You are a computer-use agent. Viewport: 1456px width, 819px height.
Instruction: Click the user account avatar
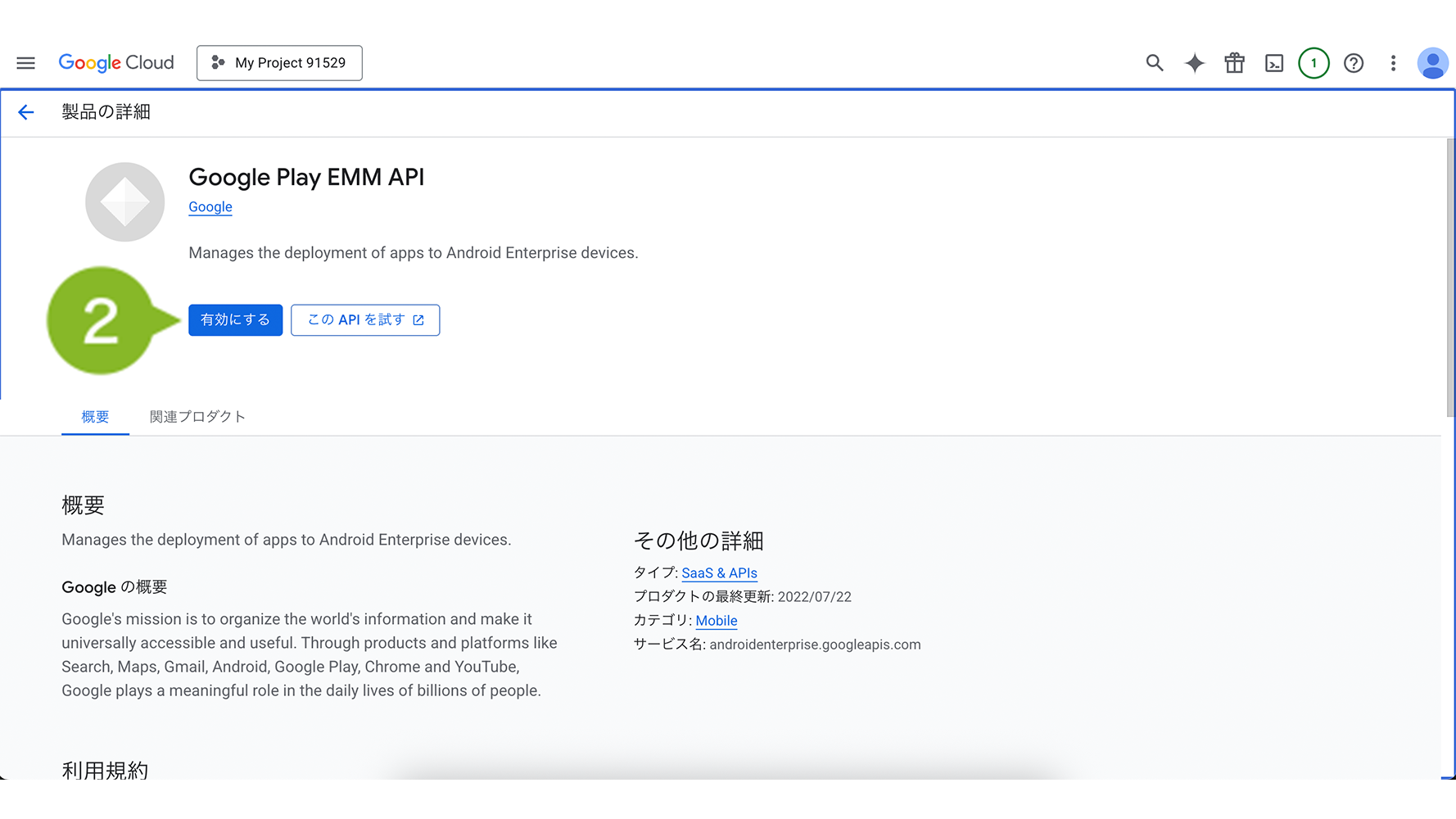point(1432,63)
